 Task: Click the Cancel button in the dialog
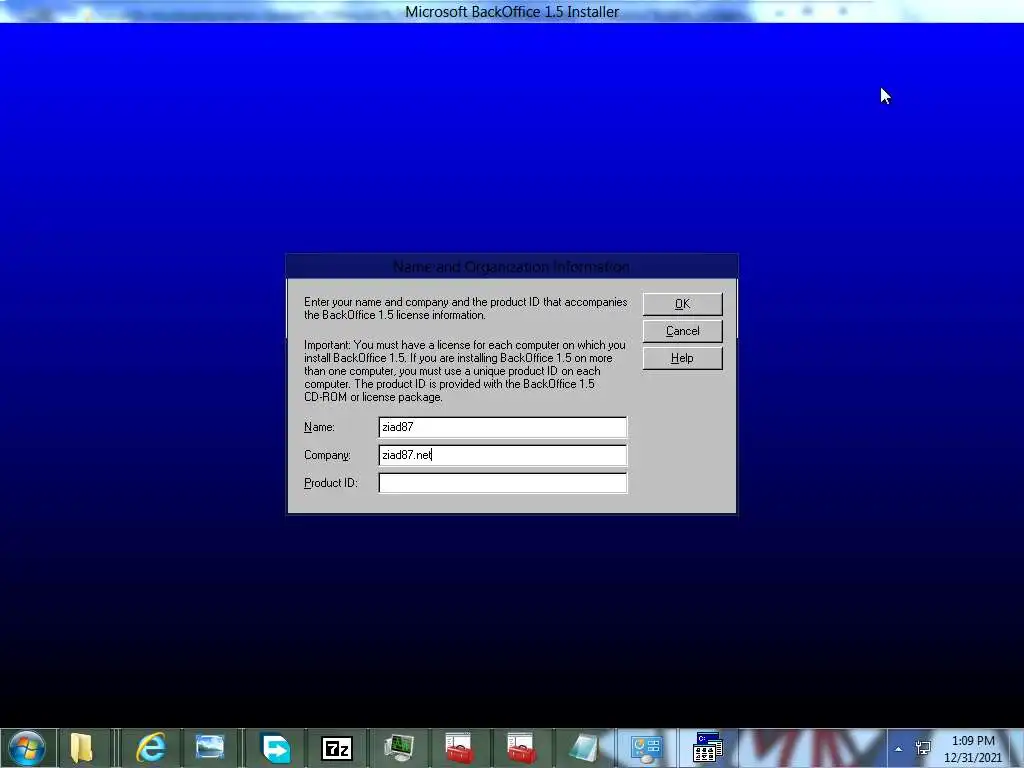click(682, 331)
